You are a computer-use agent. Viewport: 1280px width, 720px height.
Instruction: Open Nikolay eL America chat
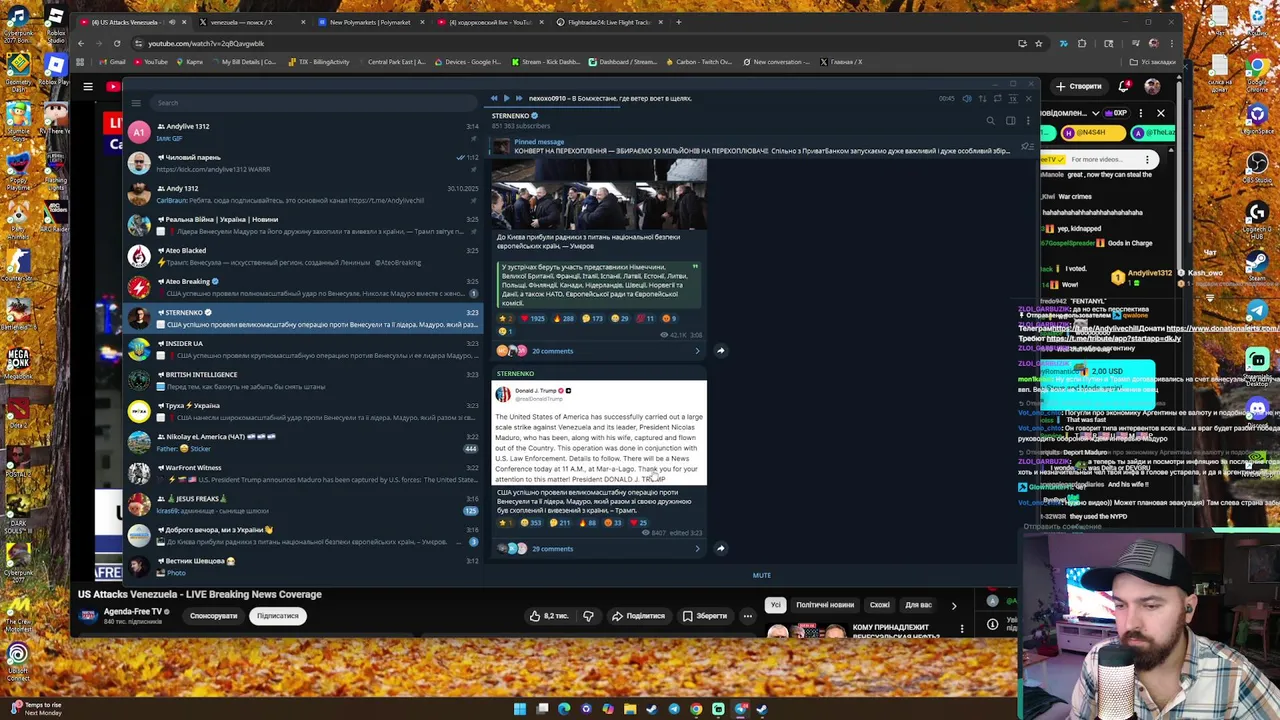click(x=303, y=442)
